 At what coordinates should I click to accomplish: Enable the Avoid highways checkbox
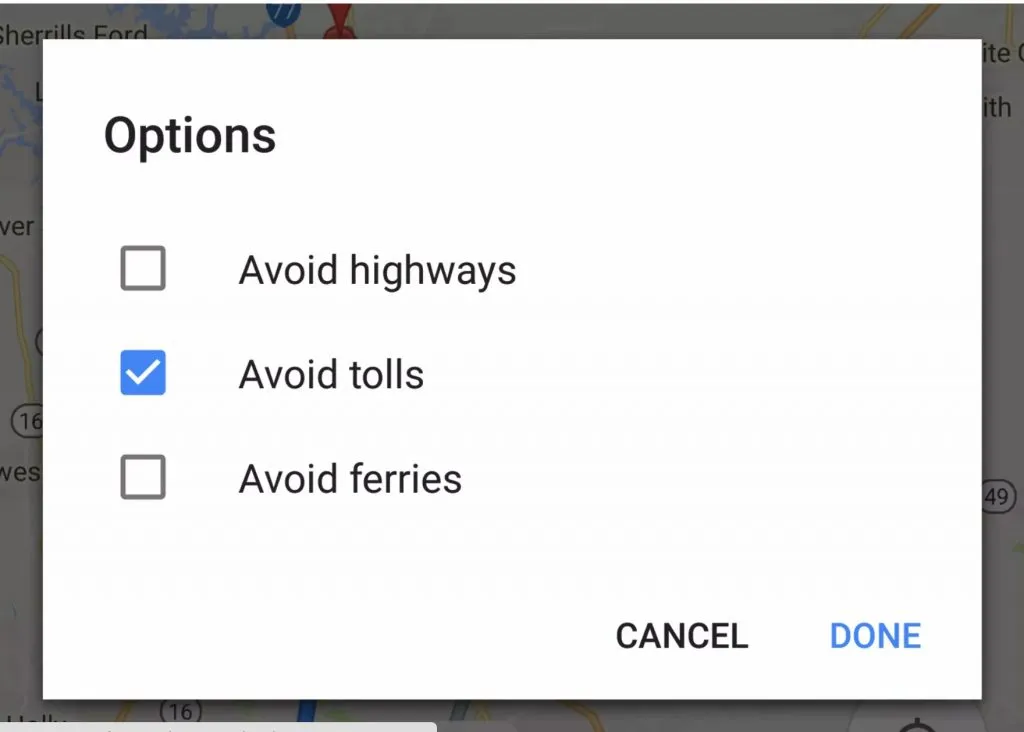tap(143, 270)
